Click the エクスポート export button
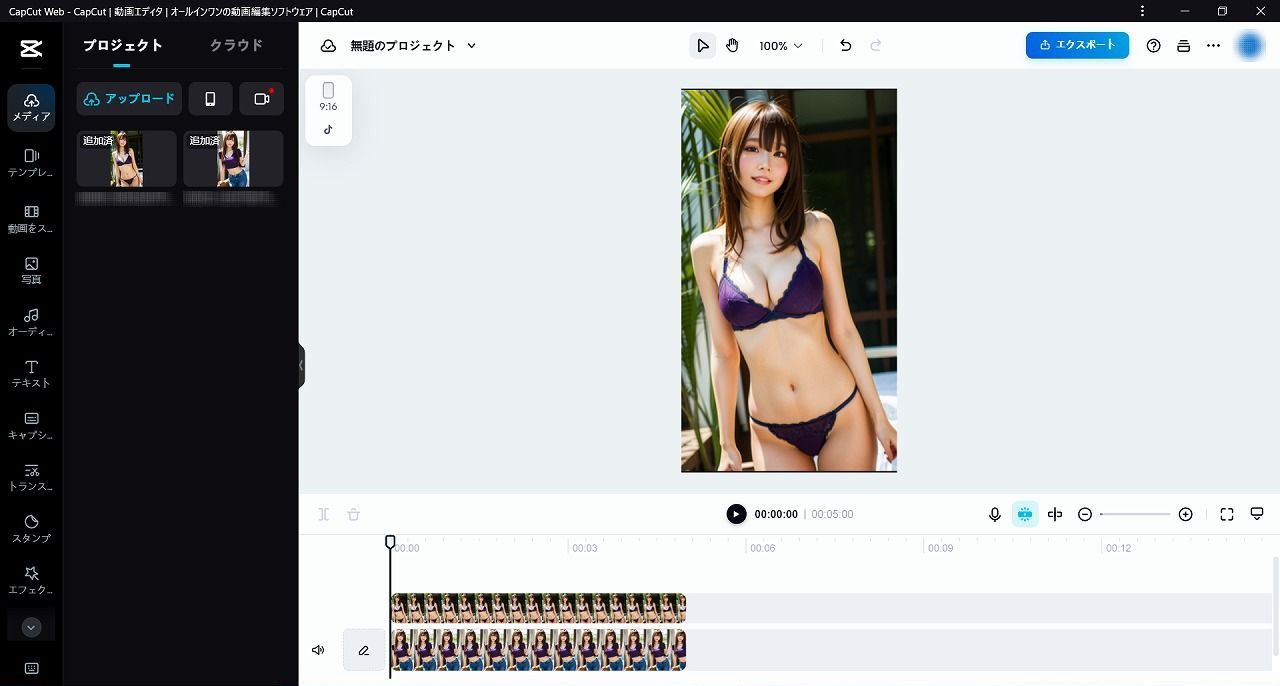Viewport: 1280px width, 686px height. [1077, 45]
